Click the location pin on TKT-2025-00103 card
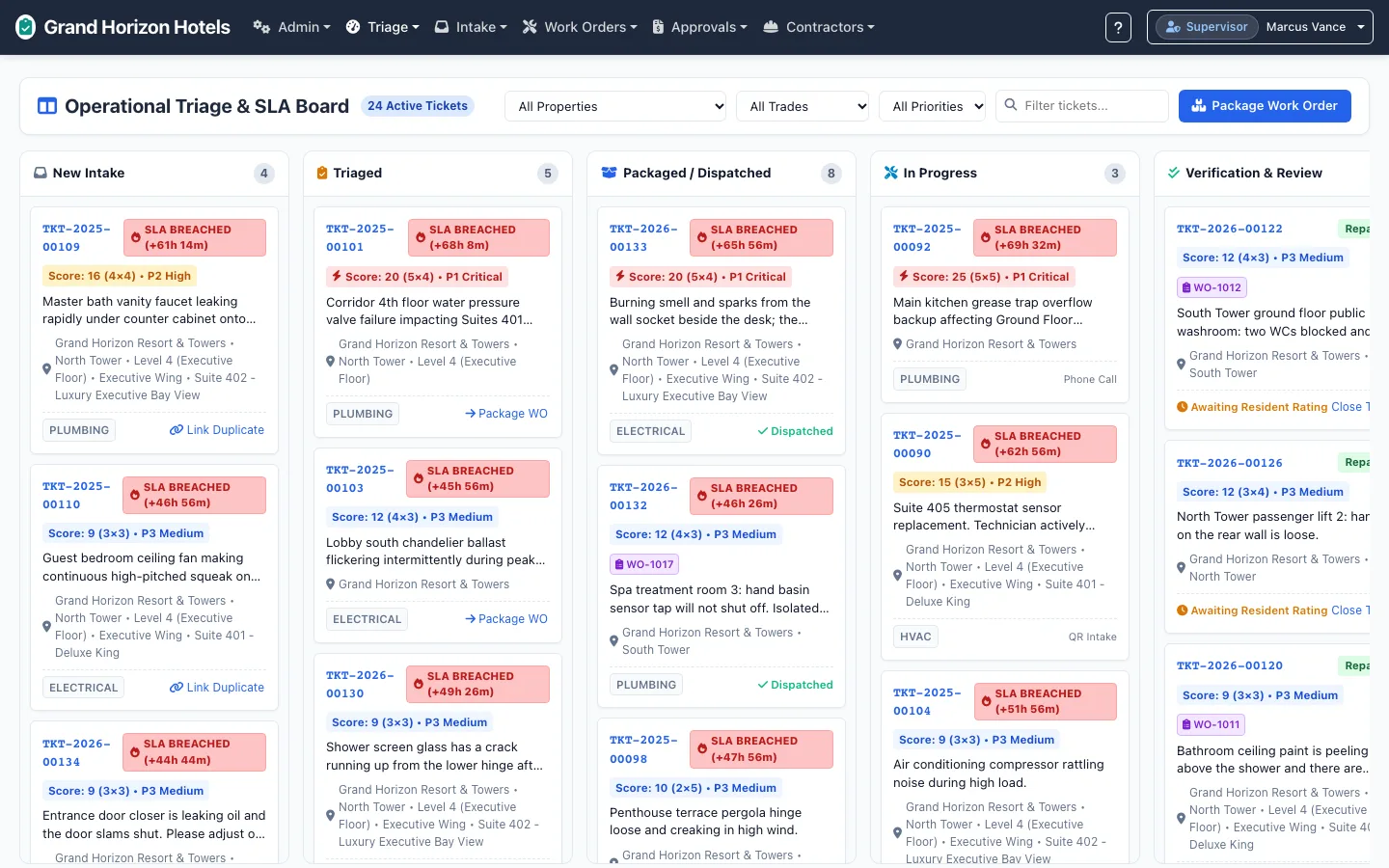 (331, 584)
